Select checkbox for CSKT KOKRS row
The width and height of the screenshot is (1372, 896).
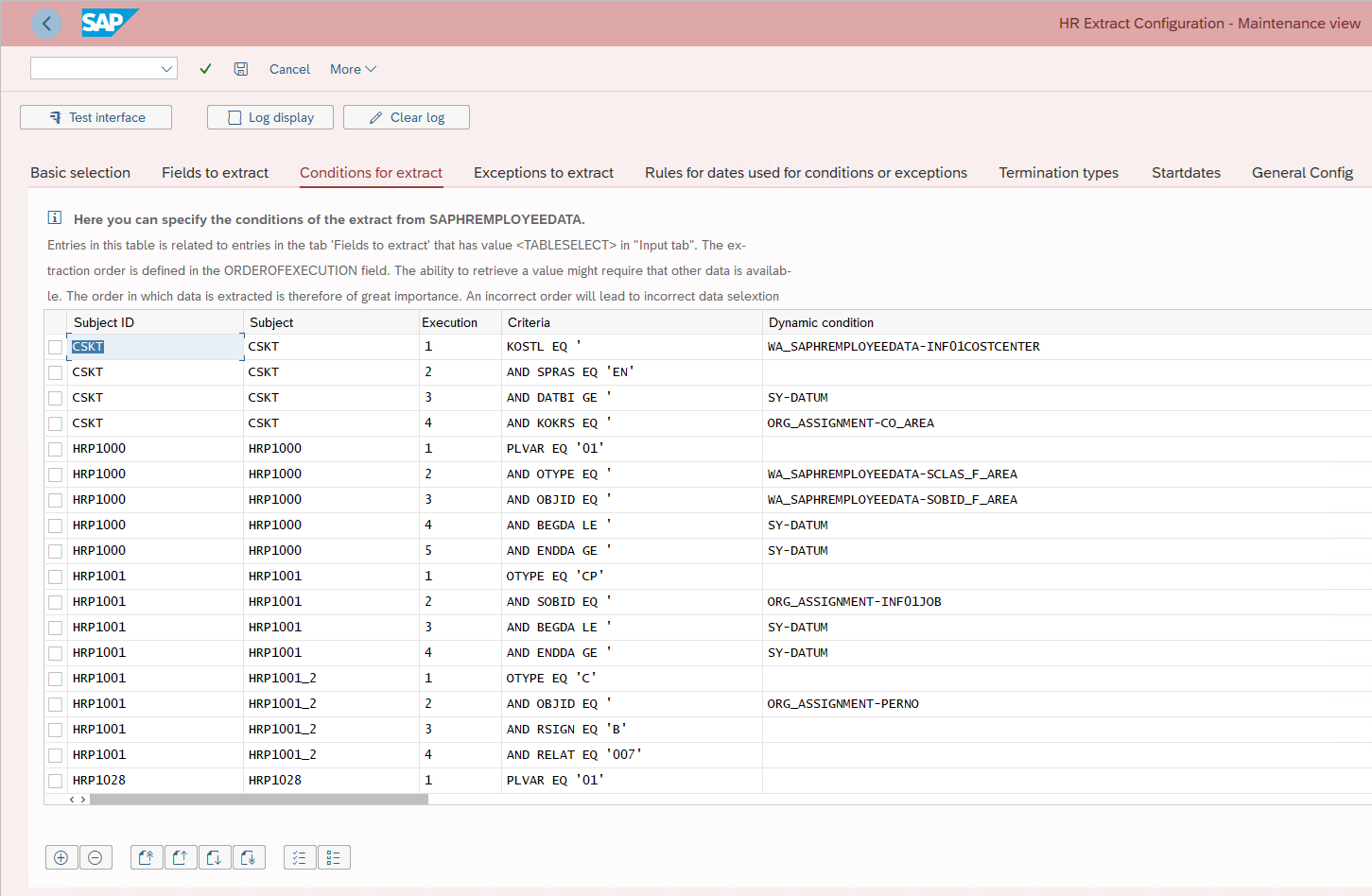pyautogui.click(x=55, y=423)
